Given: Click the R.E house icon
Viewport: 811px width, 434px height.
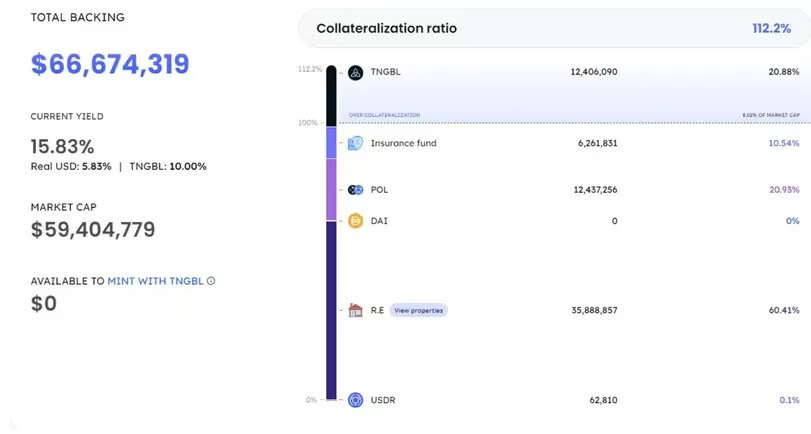Looking at the screenshot, I should pyautogui.click(x=355, y=310).
